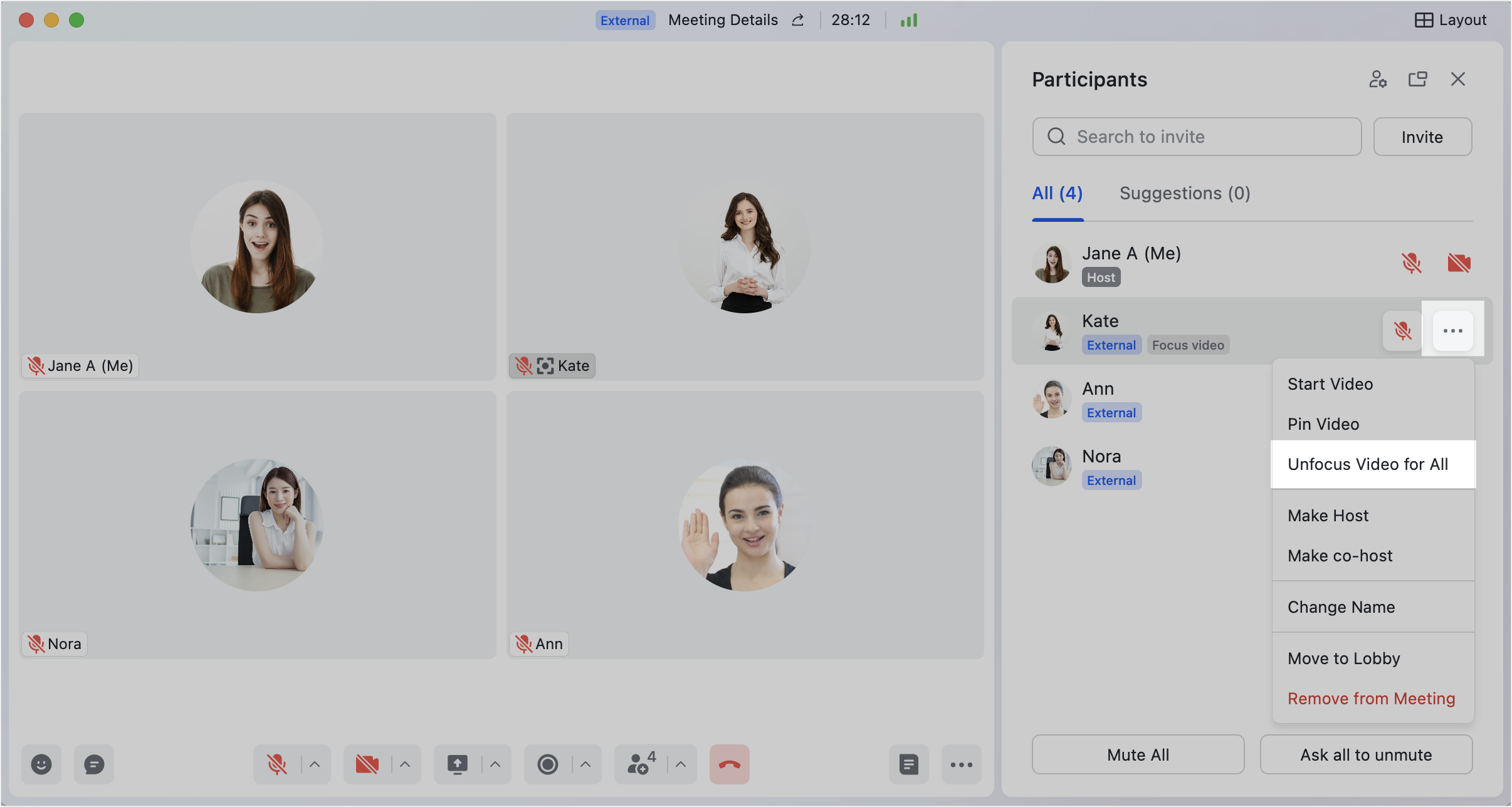Screen dimensions: 1512x807
Task: Expand share screen options chevron
Action: click(496, 764)
